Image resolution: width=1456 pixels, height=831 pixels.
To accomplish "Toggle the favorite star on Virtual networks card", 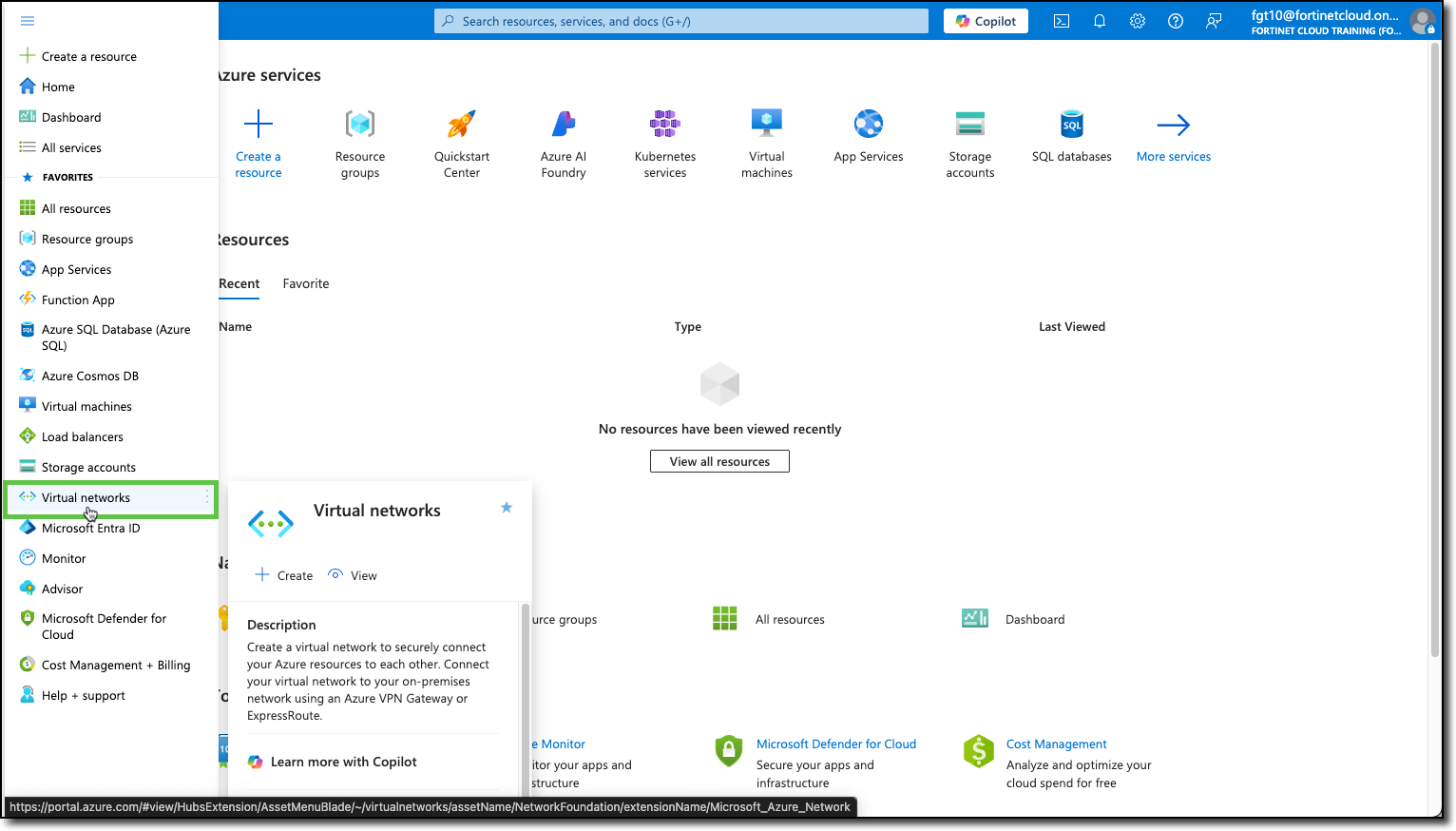I will (x=506, y=508).
